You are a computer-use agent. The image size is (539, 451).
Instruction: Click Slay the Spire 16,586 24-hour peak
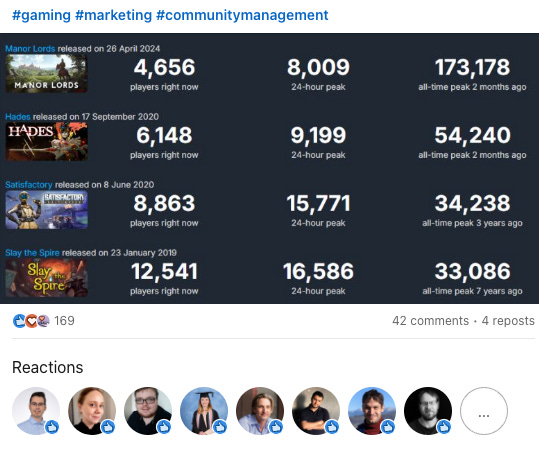click(x=318, y=278)
